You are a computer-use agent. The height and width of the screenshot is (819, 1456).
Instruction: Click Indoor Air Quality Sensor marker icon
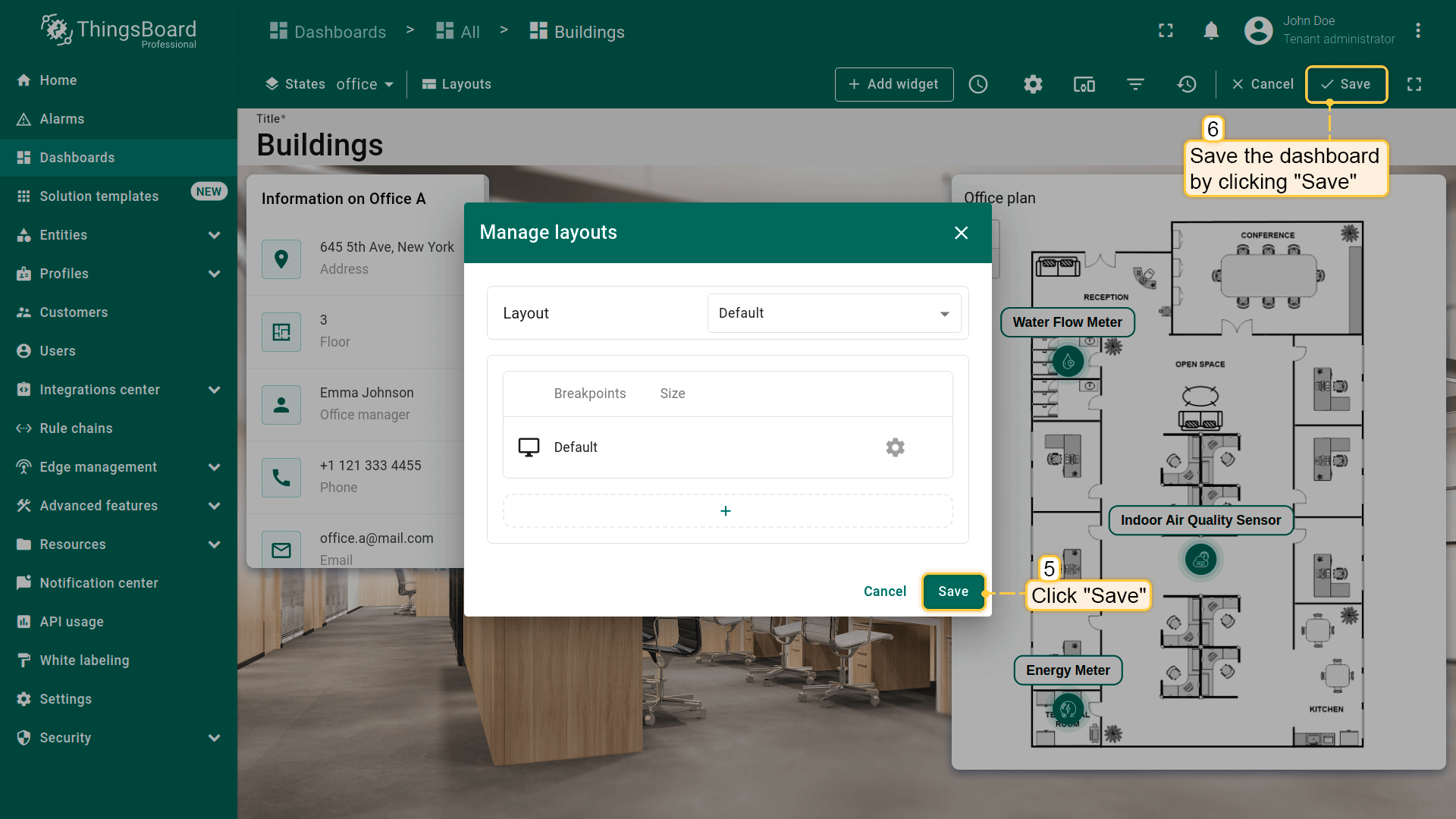click(1200, 560)
